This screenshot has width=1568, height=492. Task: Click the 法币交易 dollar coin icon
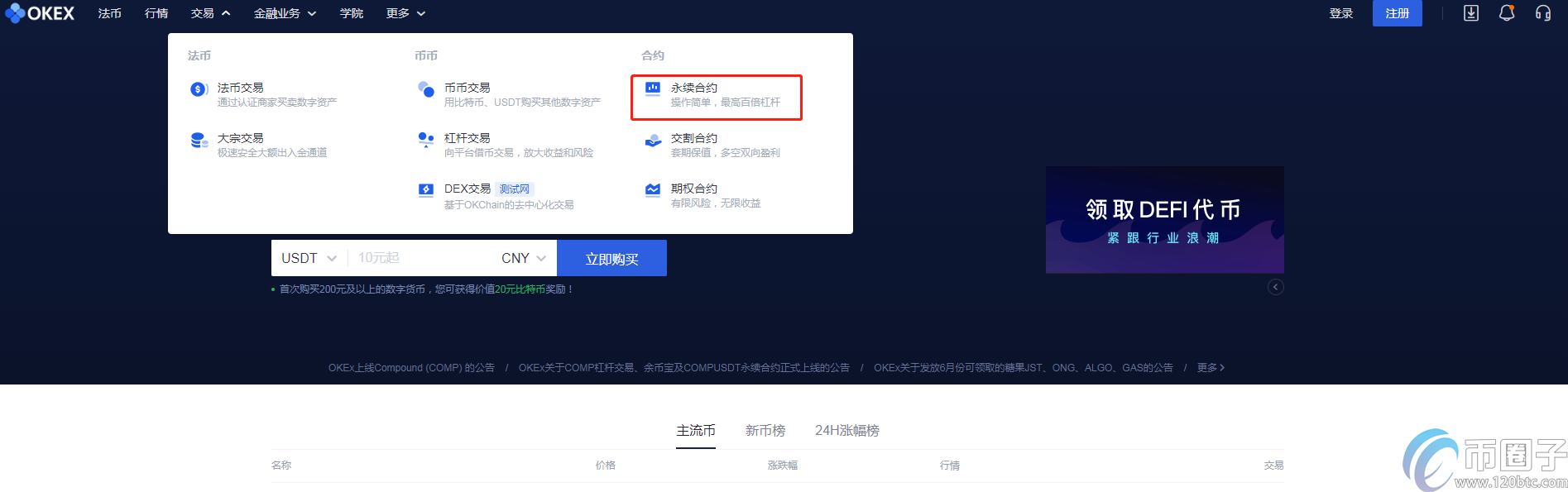click(x=199, y=89)
